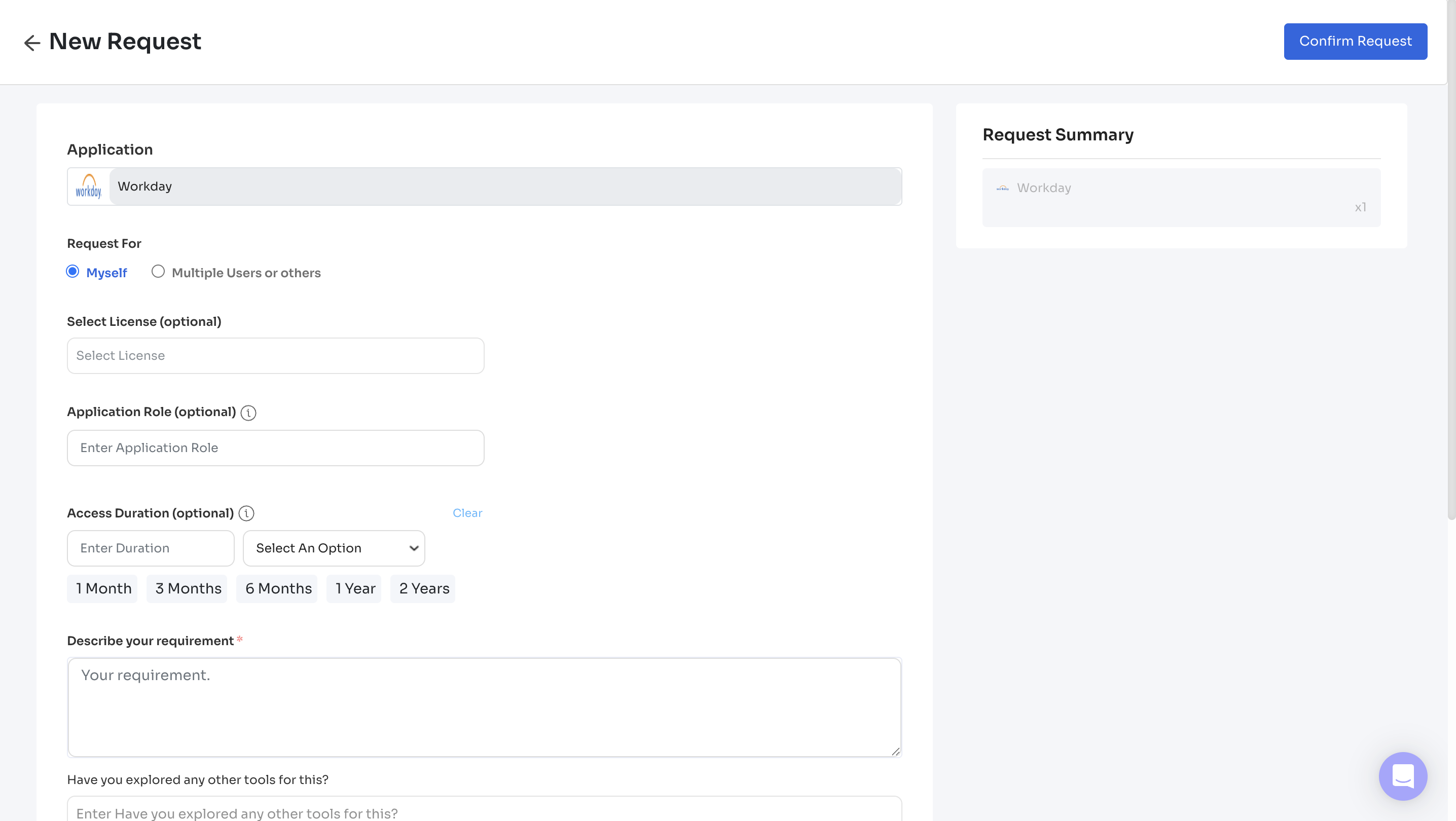
Task: Focus the Enter Application Role field
Action: click(275, 448)
